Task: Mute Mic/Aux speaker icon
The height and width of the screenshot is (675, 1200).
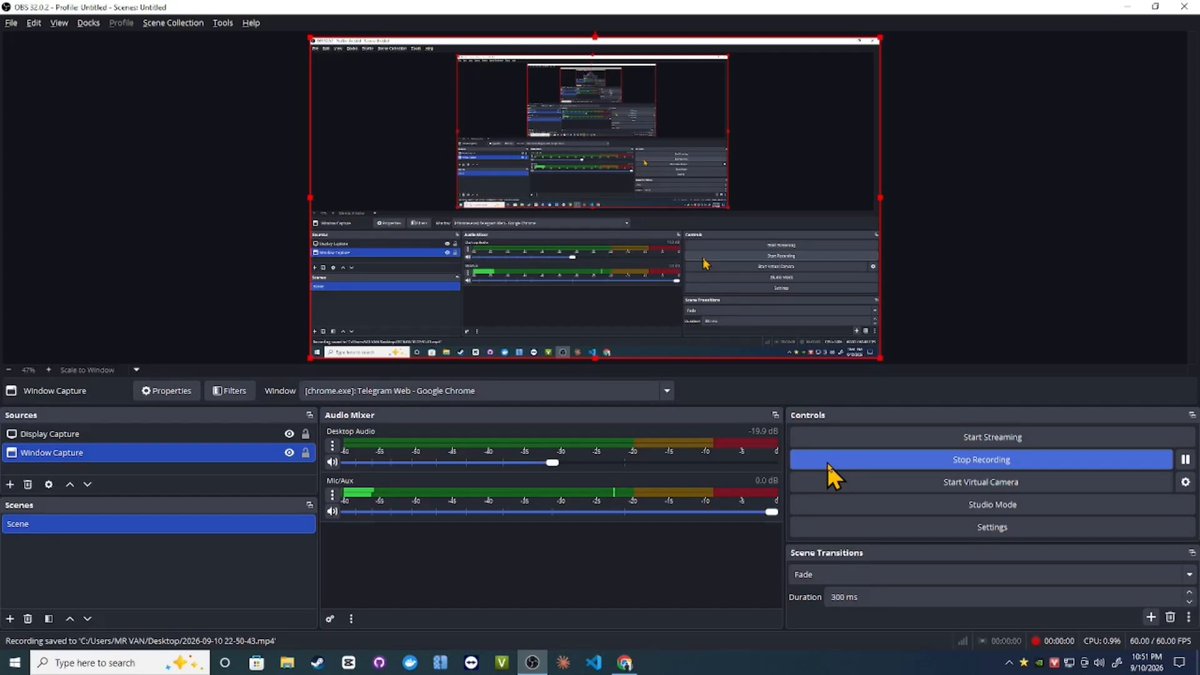Action: coord(332,512)
